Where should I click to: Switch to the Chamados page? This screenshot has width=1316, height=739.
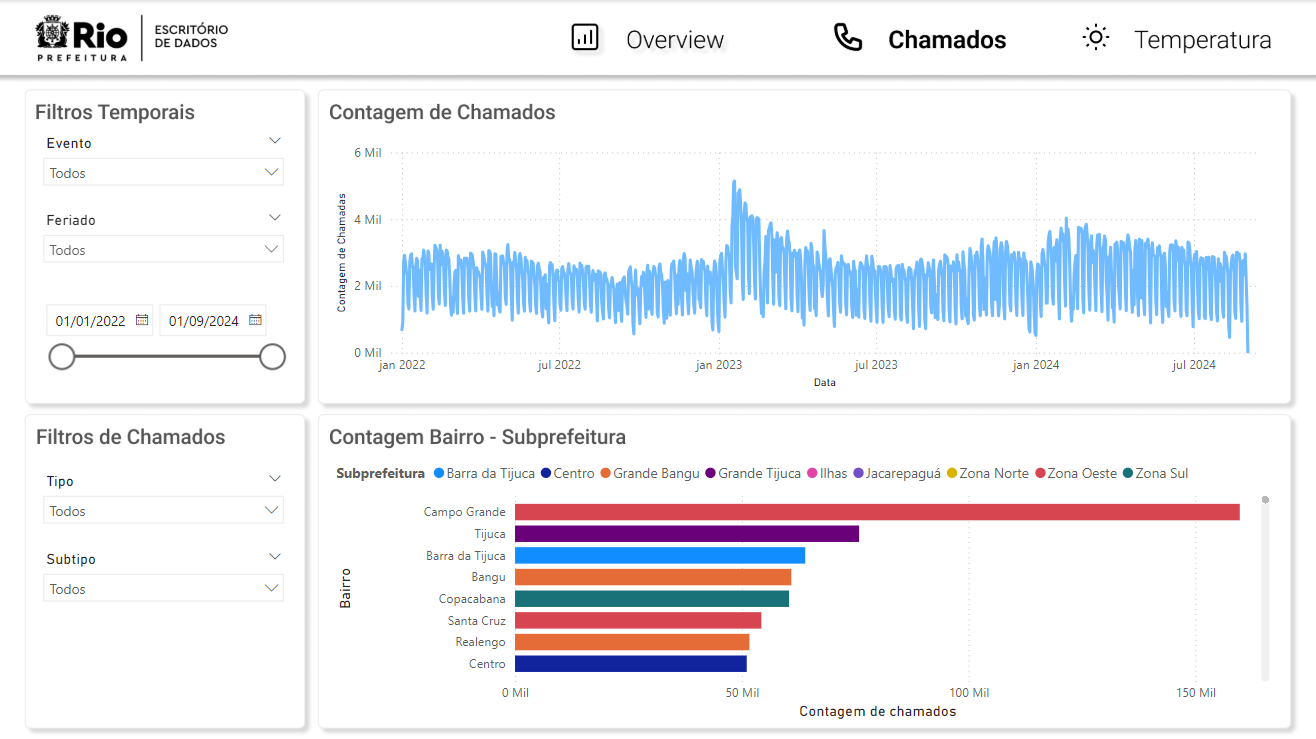tap(947, 40)
